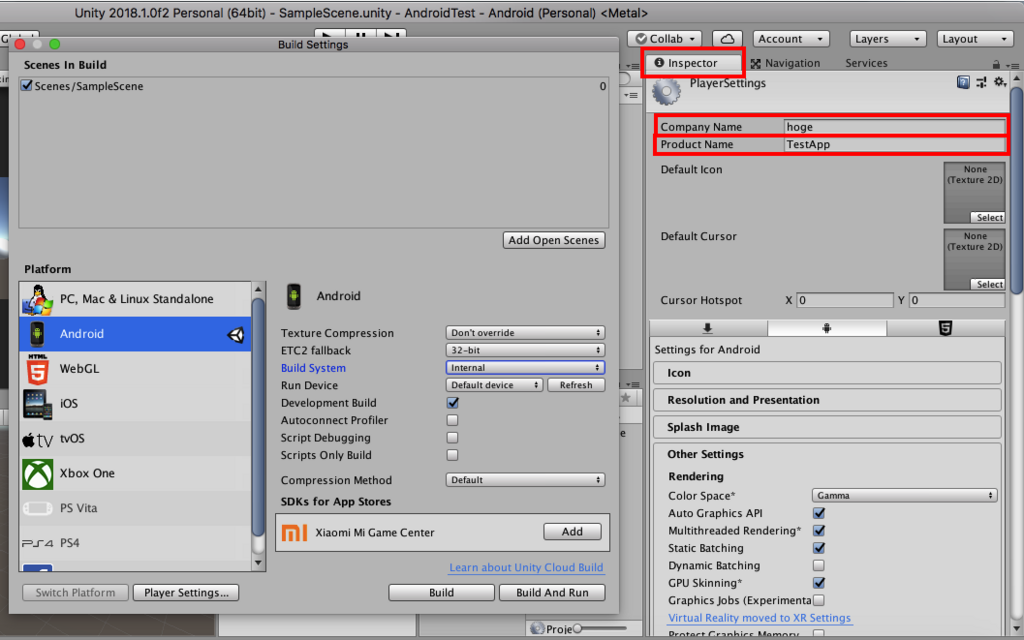Open Learn about Unity Cloud Build link
This screenshot has width=1024, height=640.
[x=526, y=568]
